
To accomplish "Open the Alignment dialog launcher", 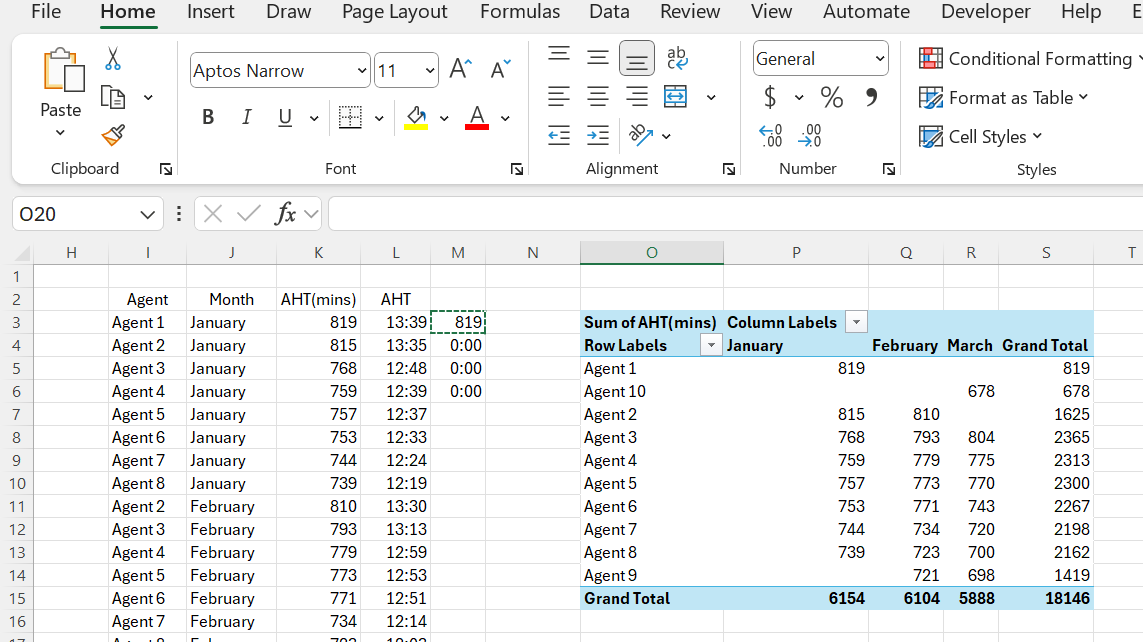I will (x=728, y=169).
